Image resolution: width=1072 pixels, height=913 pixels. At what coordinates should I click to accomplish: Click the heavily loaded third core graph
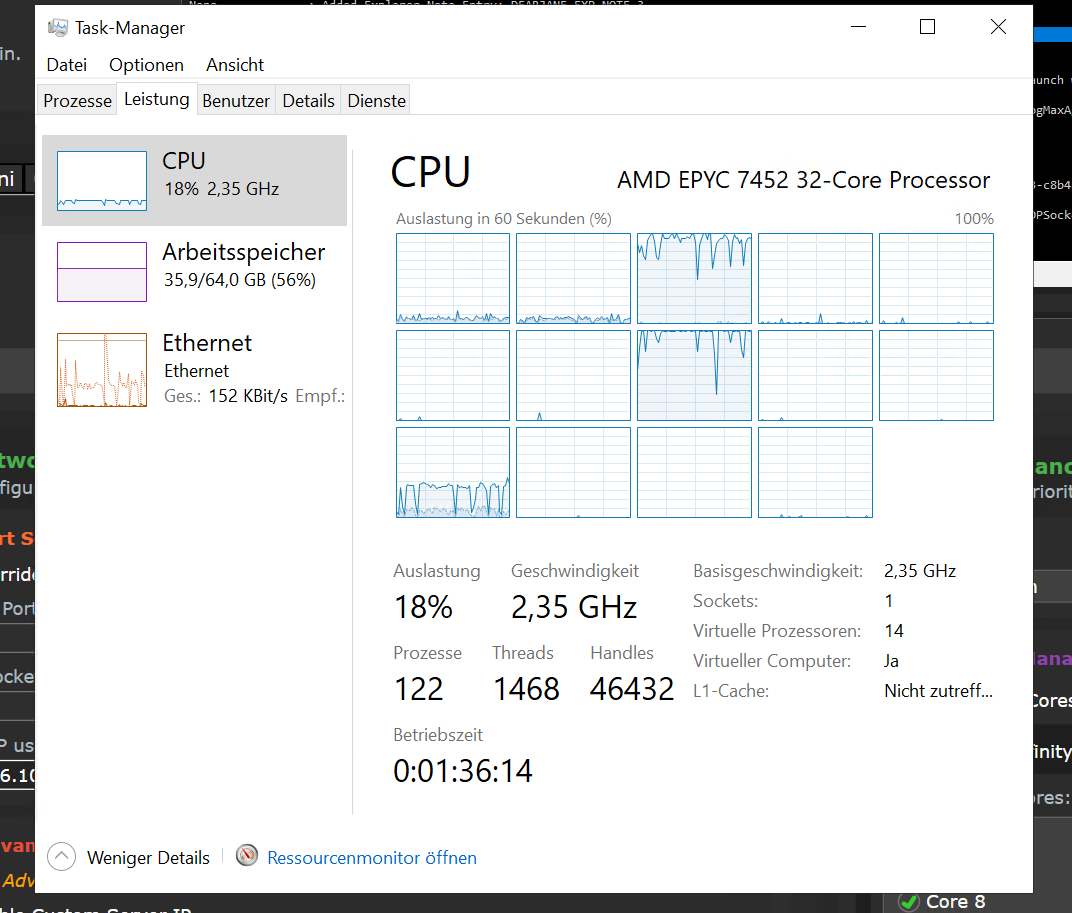click(694, 279)
